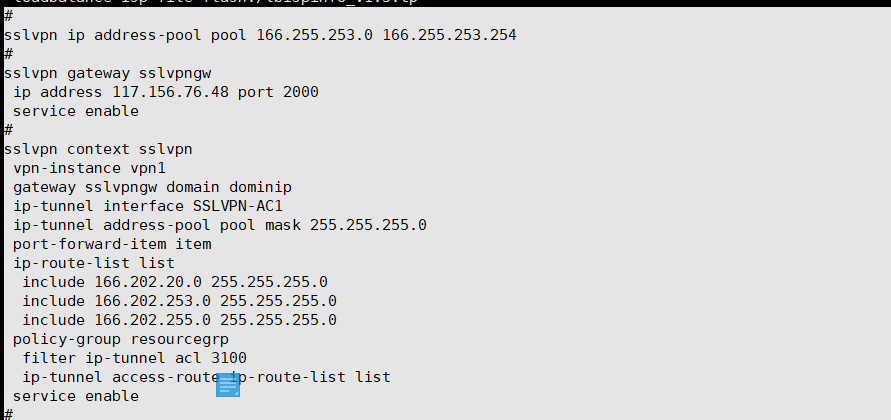
Task: Click the "include 166.202.253.0" route entry
Action: 179,301
